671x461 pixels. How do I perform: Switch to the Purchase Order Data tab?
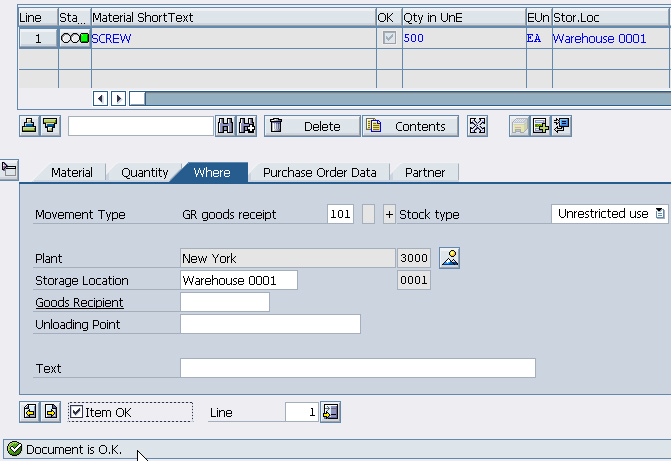point(319,172)
